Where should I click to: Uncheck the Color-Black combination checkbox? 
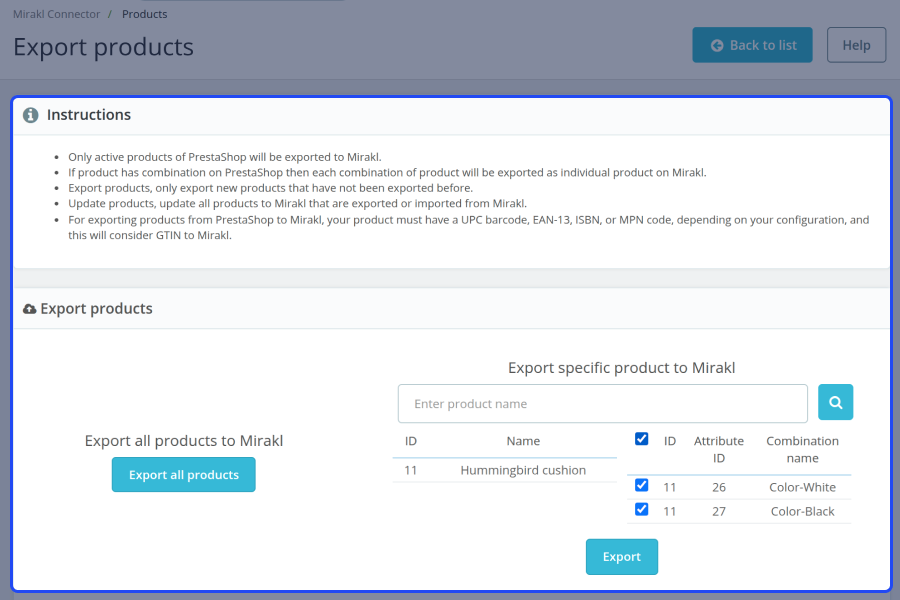coord(642,510)
